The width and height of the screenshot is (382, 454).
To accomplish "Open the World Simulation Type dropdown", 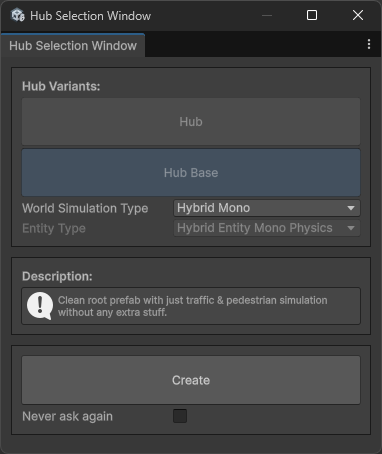I will coord(267,208).
